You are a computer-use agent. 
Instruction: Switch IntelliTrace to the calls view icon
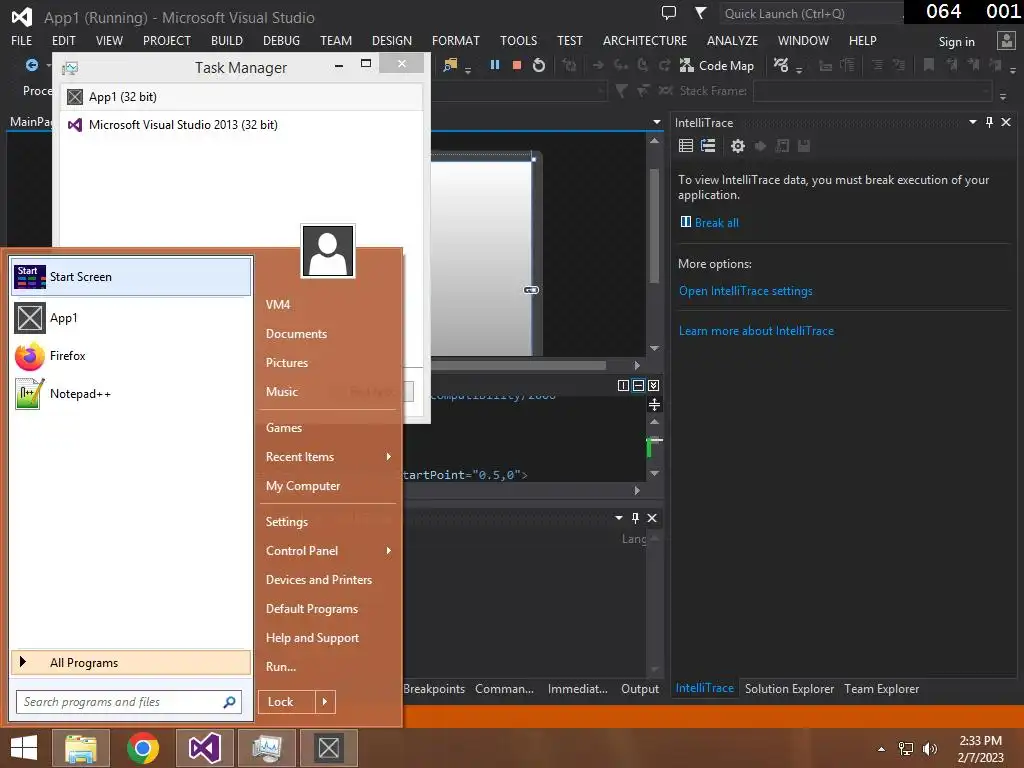point(708,146)
